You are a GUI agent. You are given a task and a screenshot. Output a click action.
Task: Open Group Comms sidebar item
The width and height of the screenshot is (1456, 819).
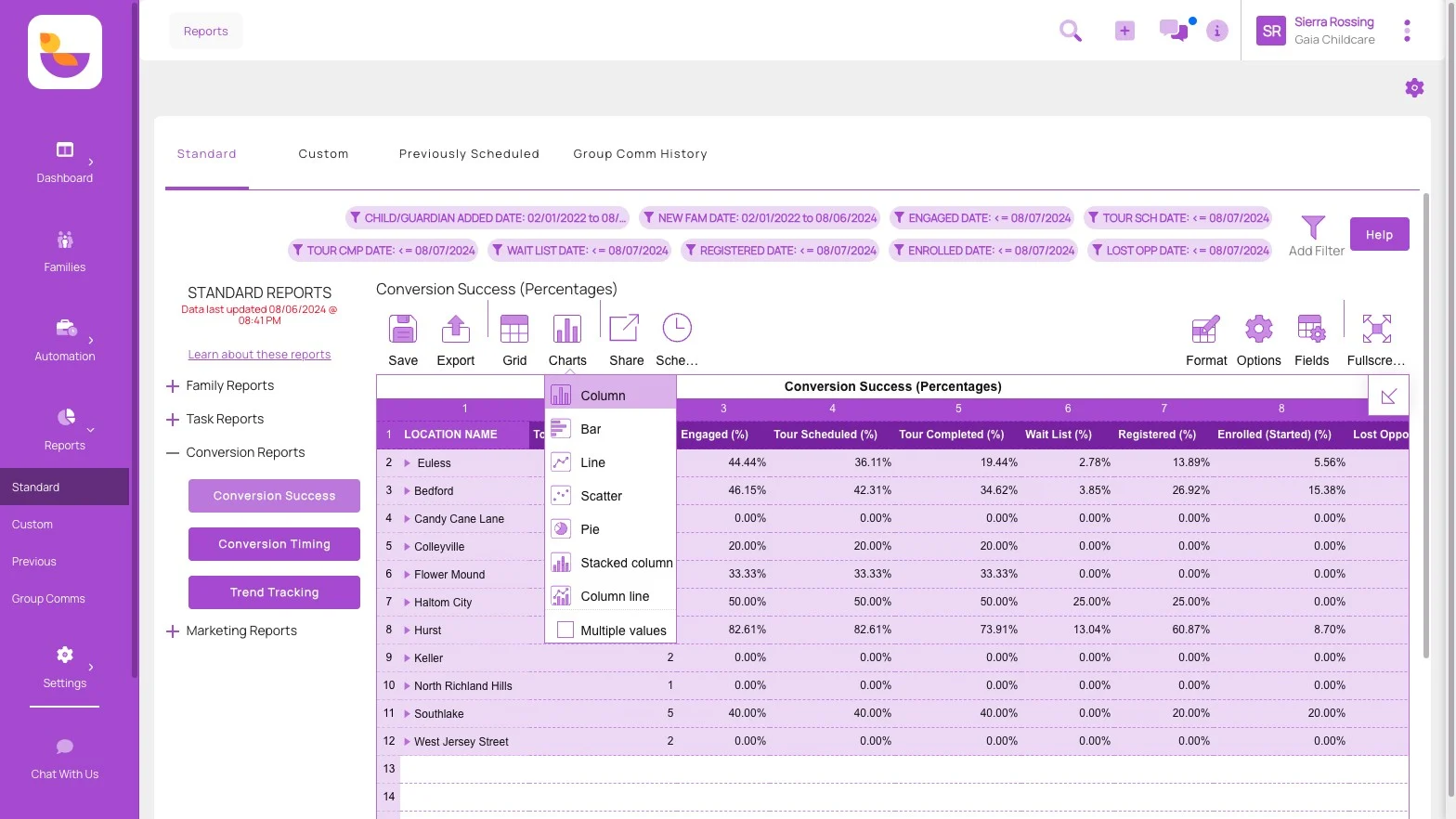pos(48,599)
